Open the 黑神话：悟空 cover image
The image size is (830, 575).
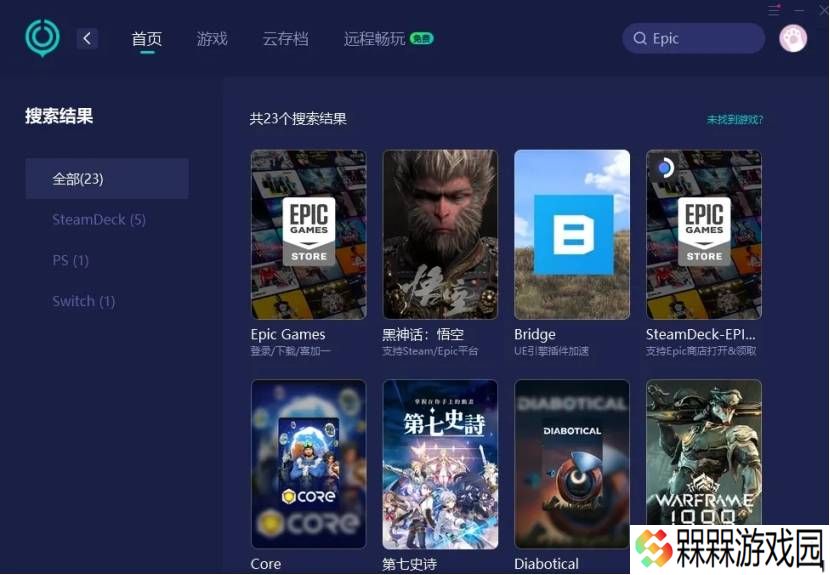pyautogui.click(x=440, y=235)
